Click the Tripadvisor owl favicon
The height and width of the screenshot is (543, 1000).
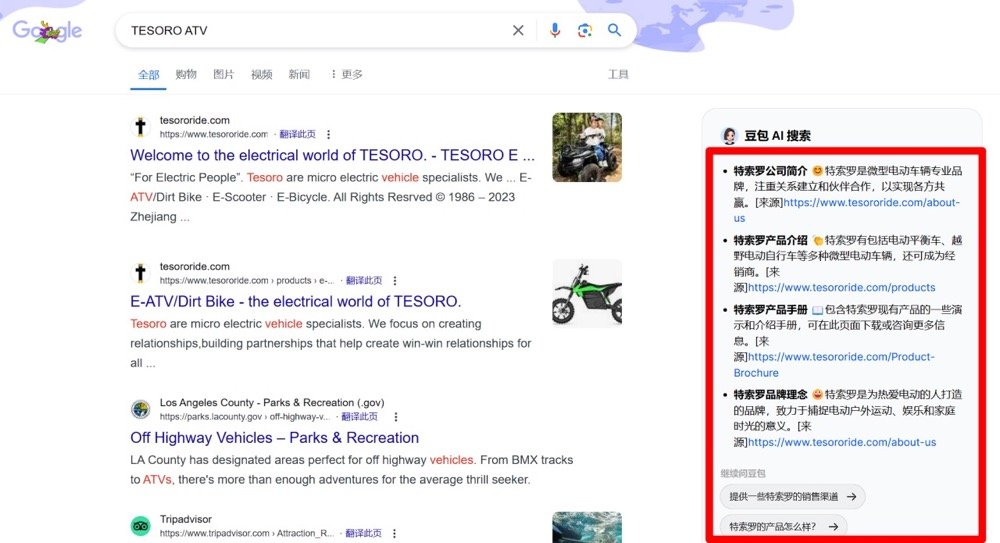(x=140, y=526)
